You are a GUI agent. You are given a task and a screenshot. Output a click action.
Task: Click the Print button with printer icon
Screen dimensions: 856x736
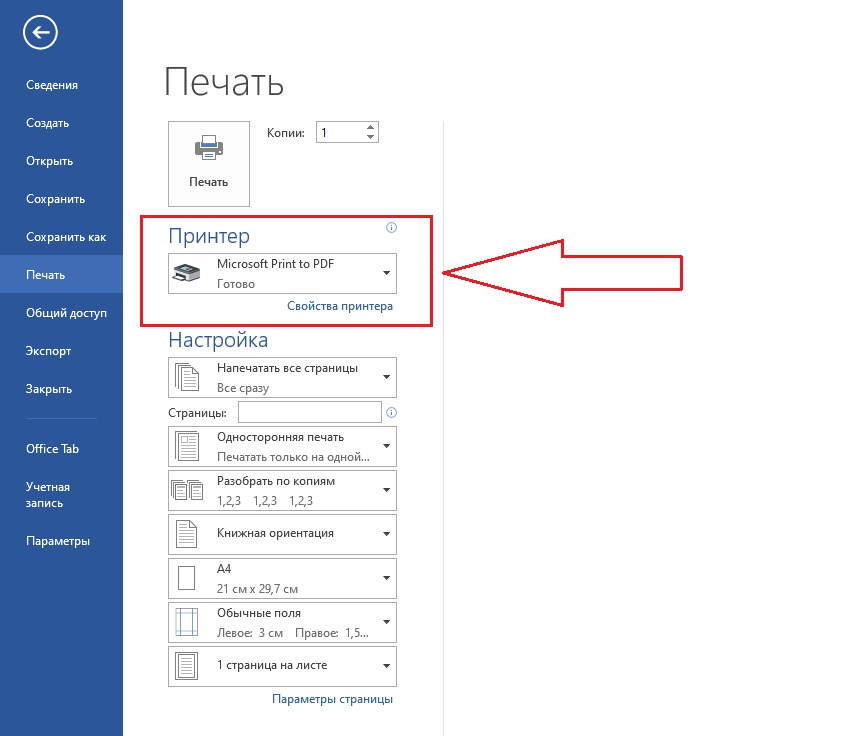pos(209,163)
